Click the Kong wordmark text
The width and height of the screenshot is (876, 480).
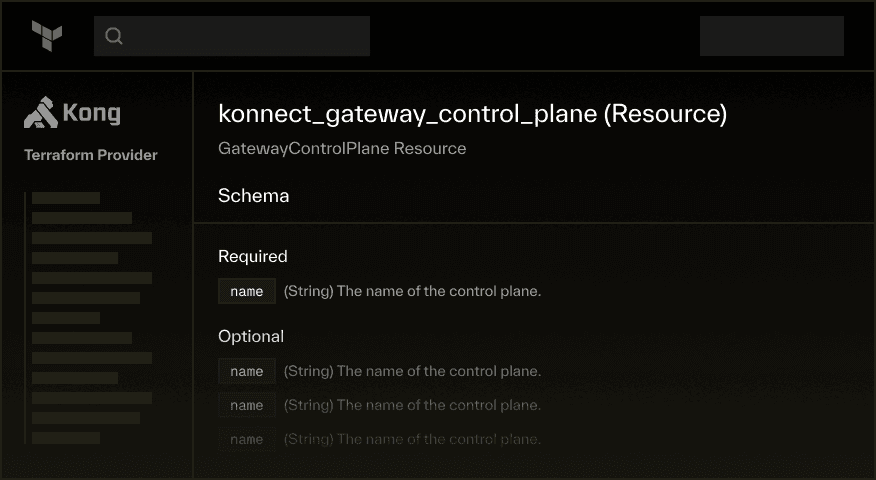(92, 113)
